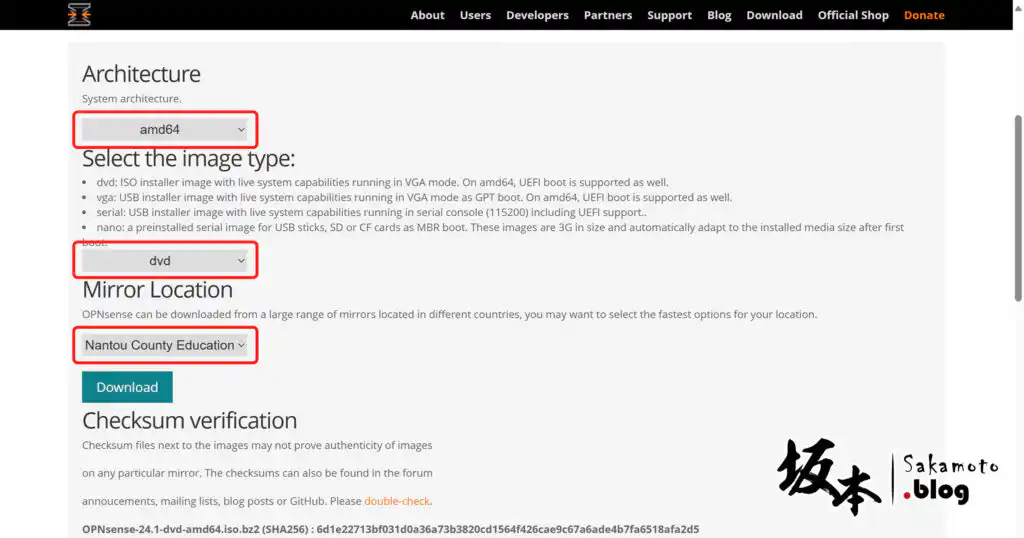The width and height of the screenshot is (1024, 538).
Task: Open the About menu item
Action: point(427,15)
